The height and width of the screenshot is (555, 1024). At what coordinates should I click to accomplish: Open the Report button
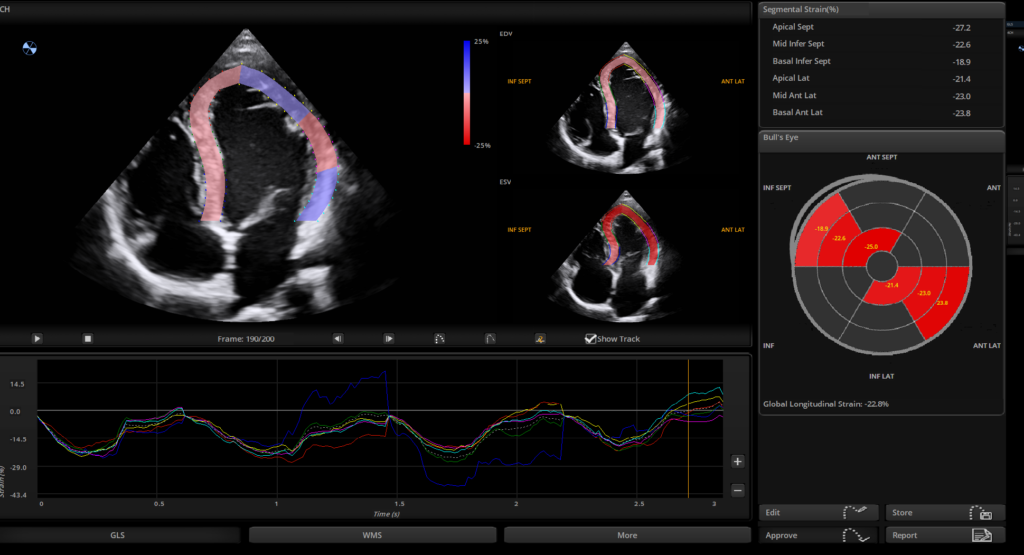pos(944,535)
